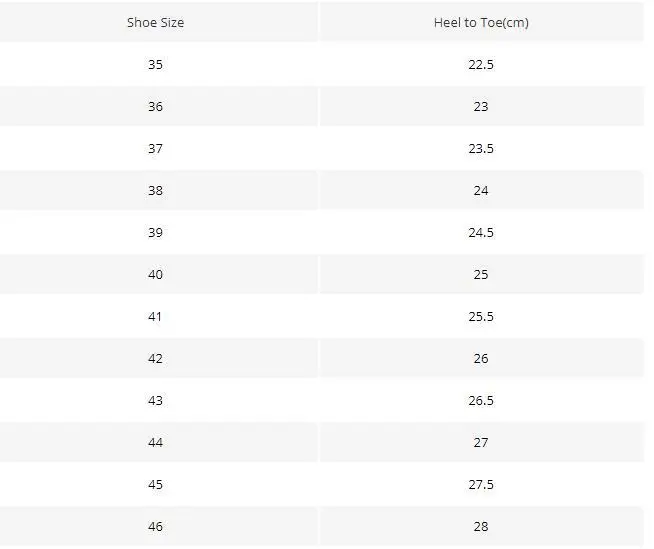Select shoe size 35 cell
This screenshot has width=654, height=549.
pos(155,64)
